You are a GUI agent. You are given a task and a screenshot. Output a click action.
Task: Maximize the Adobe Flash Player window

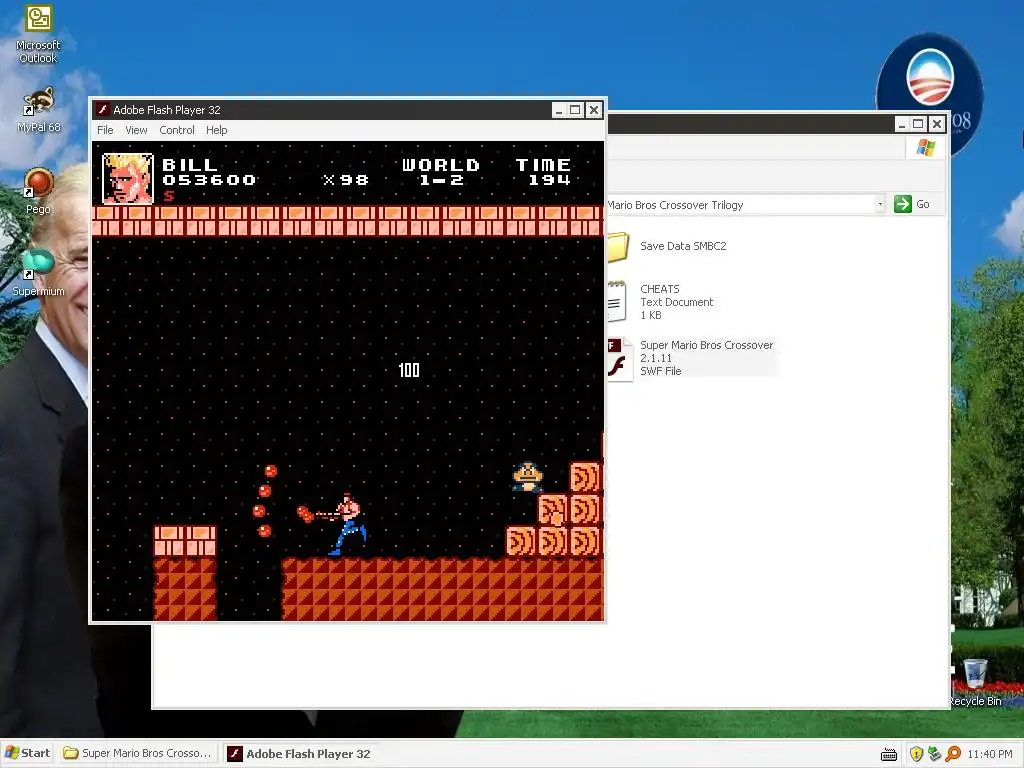click(x=575, y=110)
